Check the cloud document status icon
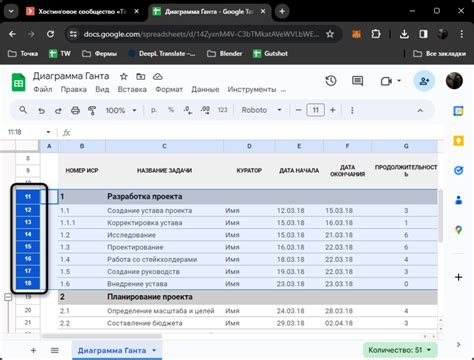The width and height of the screenshot is (474, 360). (158, 77)
